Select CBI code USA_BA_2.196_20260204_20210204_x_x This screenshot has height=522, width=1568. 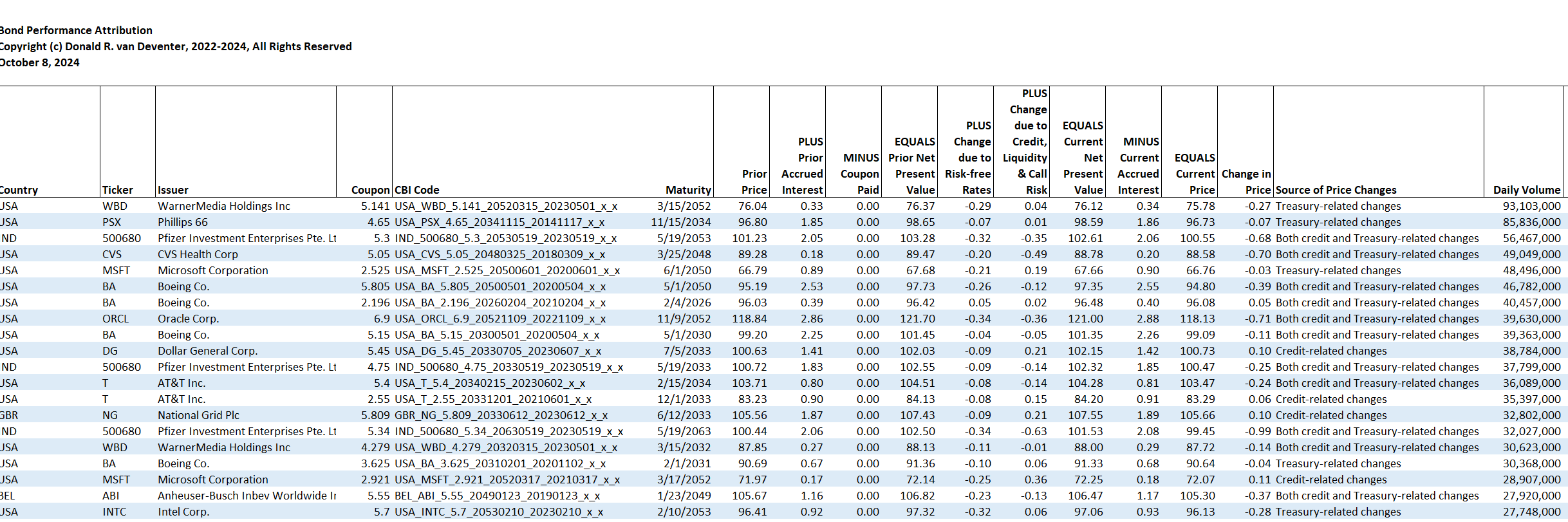pos(500,303)
